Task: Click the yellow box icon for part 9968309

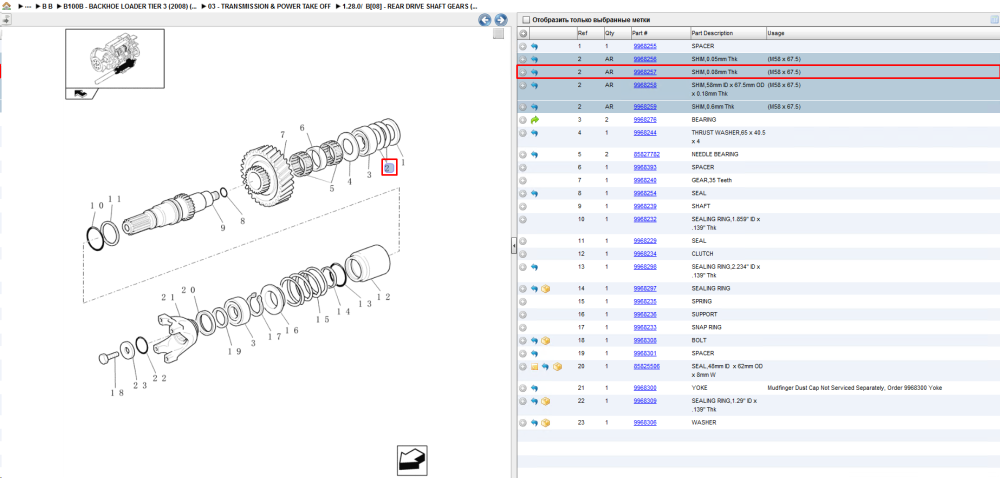Action: [x=546, y=402]
